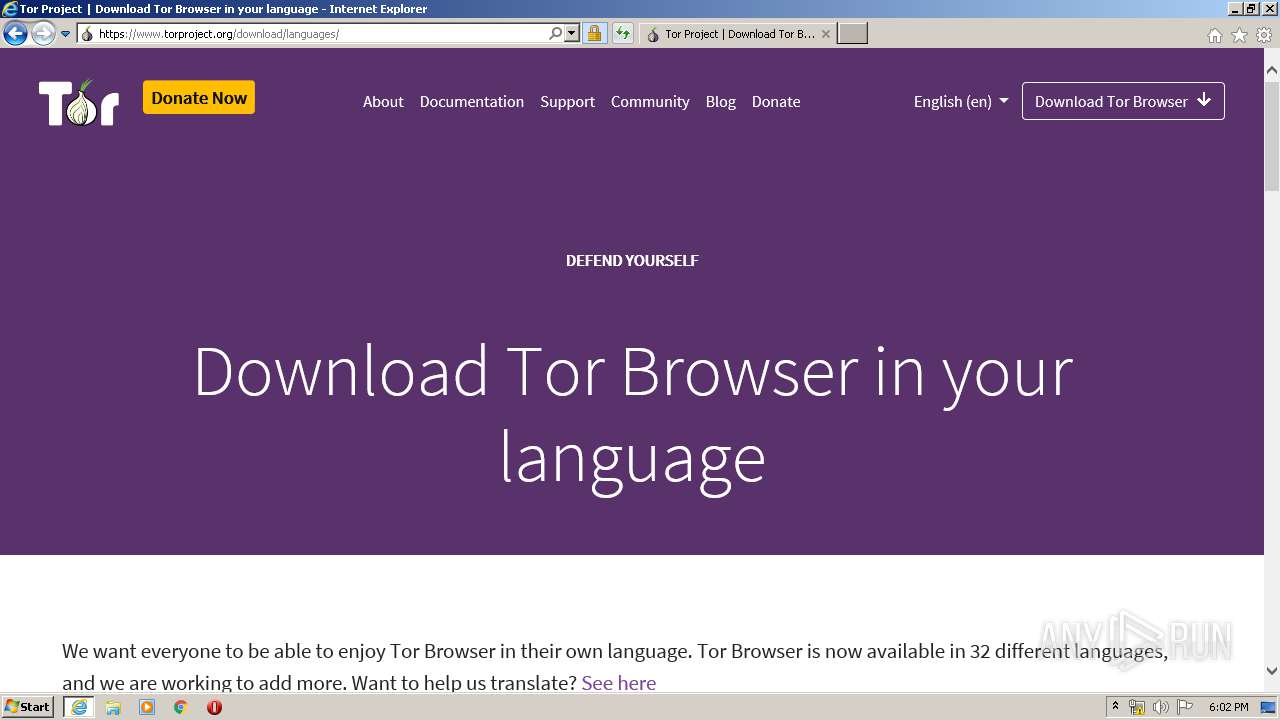Click the red antivirus taskbar icon
This screenshot has height=720, width=1280.
[x=214, y=707]
